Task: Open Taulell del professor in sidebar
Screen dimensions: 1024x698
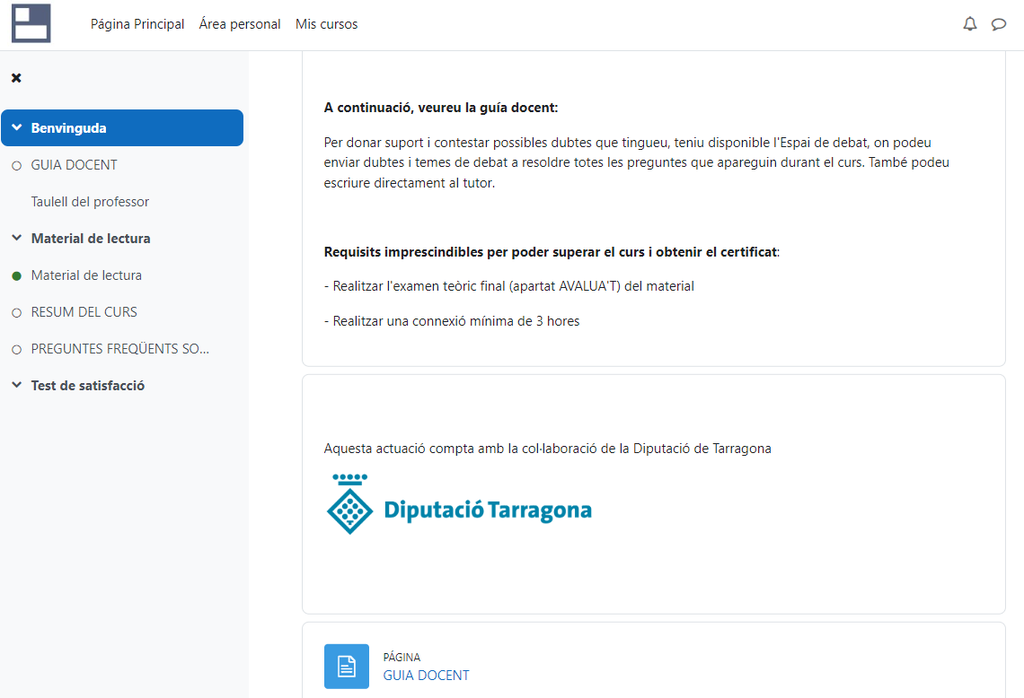Action: click(90, 202)
